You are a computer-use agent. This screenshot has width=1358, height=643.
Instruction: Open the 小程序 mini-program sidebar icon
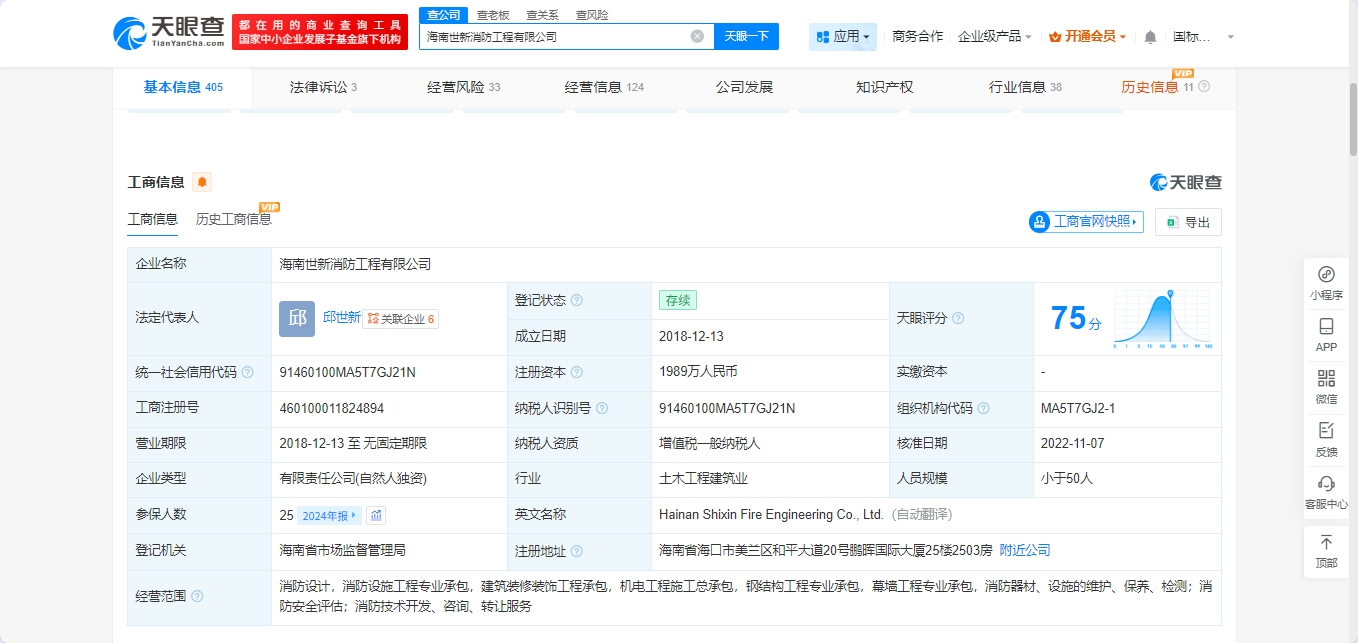1326,282
